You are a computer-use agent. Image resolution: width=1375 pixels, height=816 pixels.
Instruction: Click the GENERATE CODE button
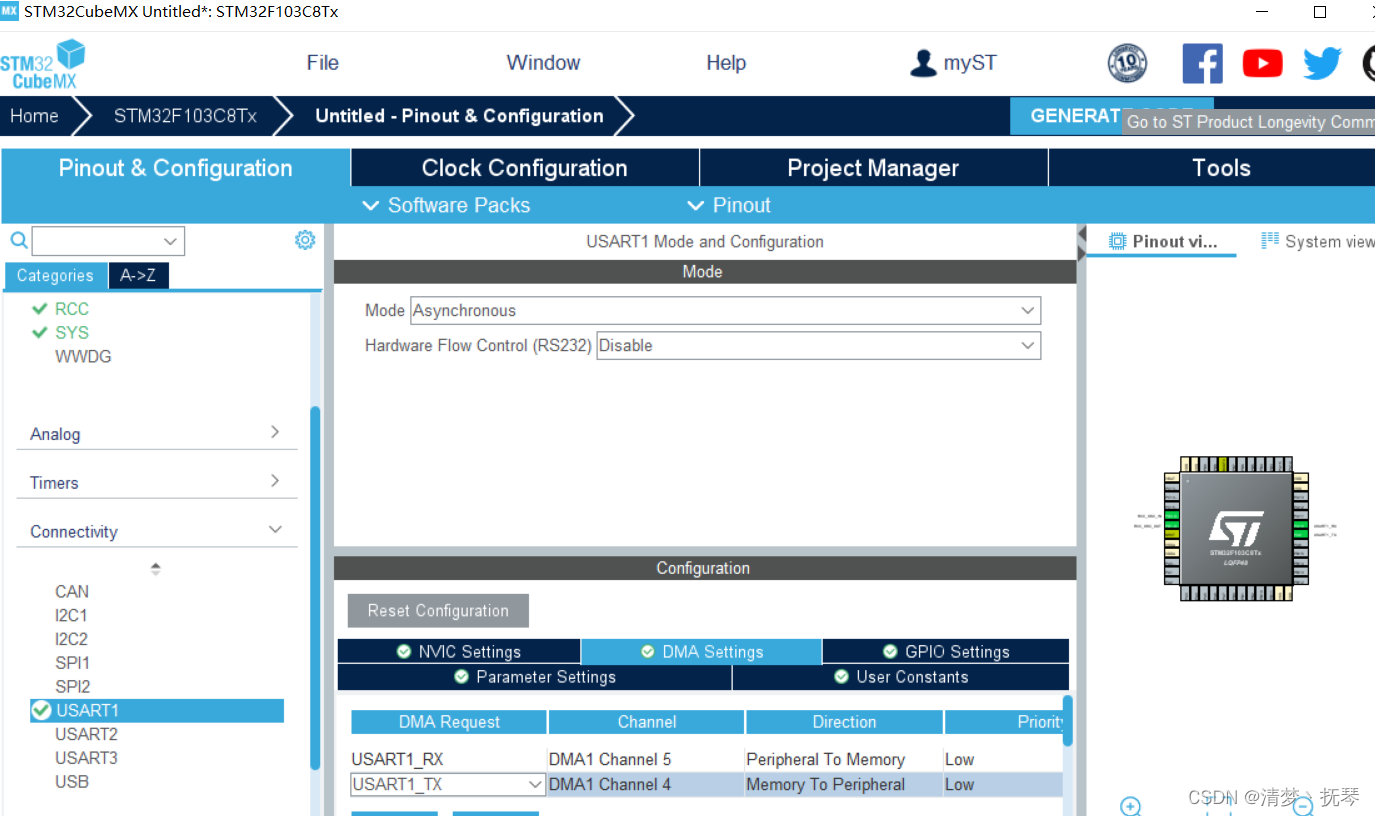pyautogui.click(x=1111, y=116)
